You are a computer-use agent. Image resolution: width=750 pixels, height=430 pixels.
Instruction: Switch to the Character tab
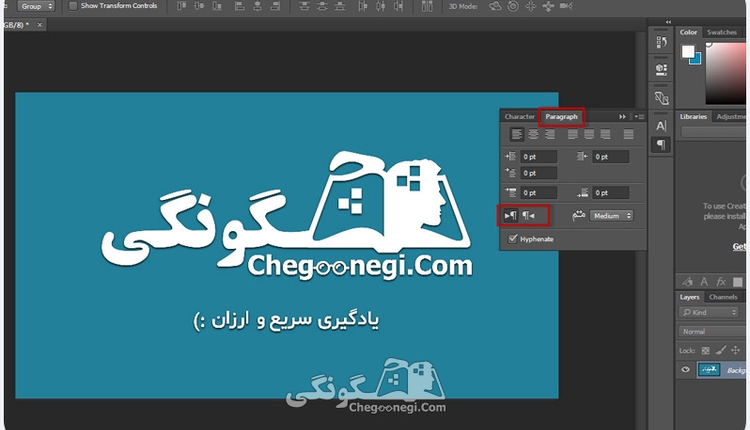pyautogui.click(x=519, y=117)
